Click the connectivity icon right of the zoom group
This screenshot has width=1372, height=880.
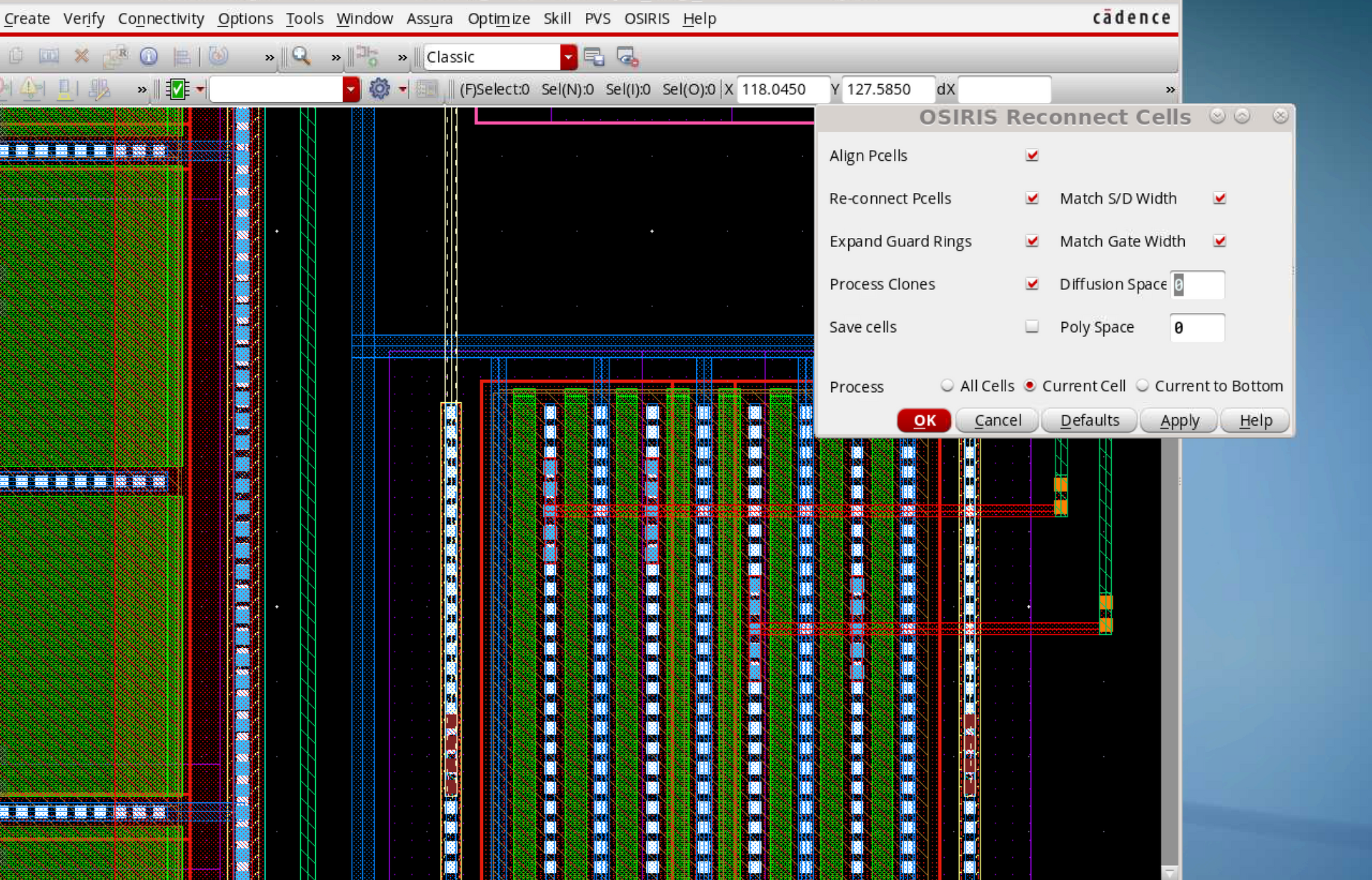367,56
